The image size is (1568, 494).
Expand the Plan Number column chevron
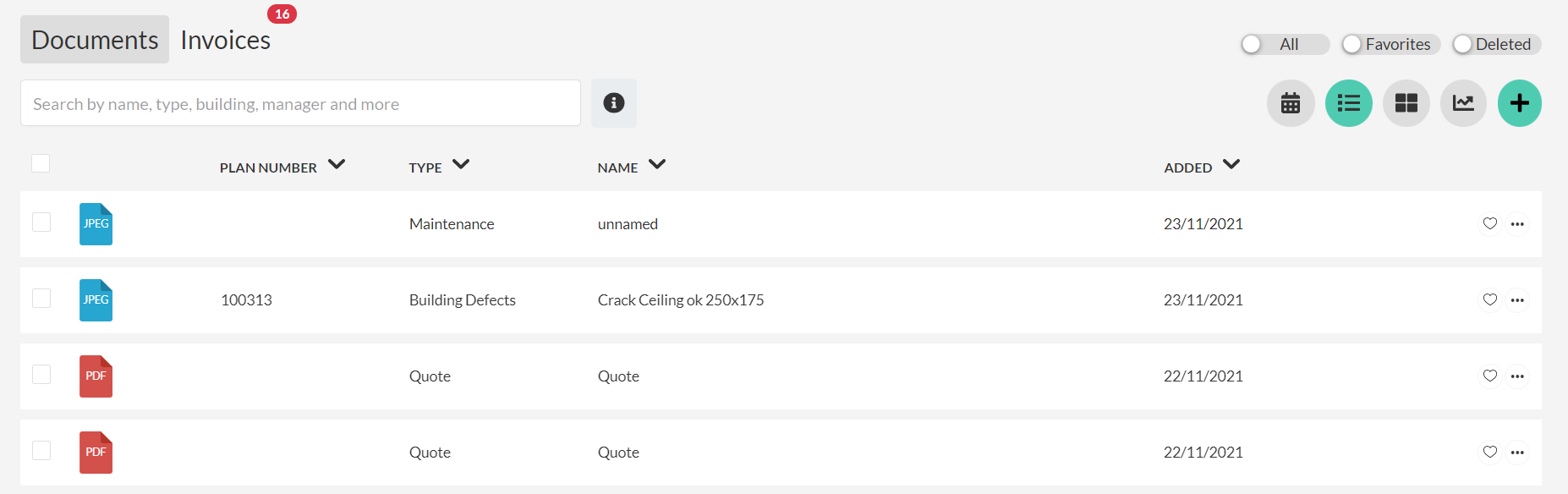tap(337, 164)
